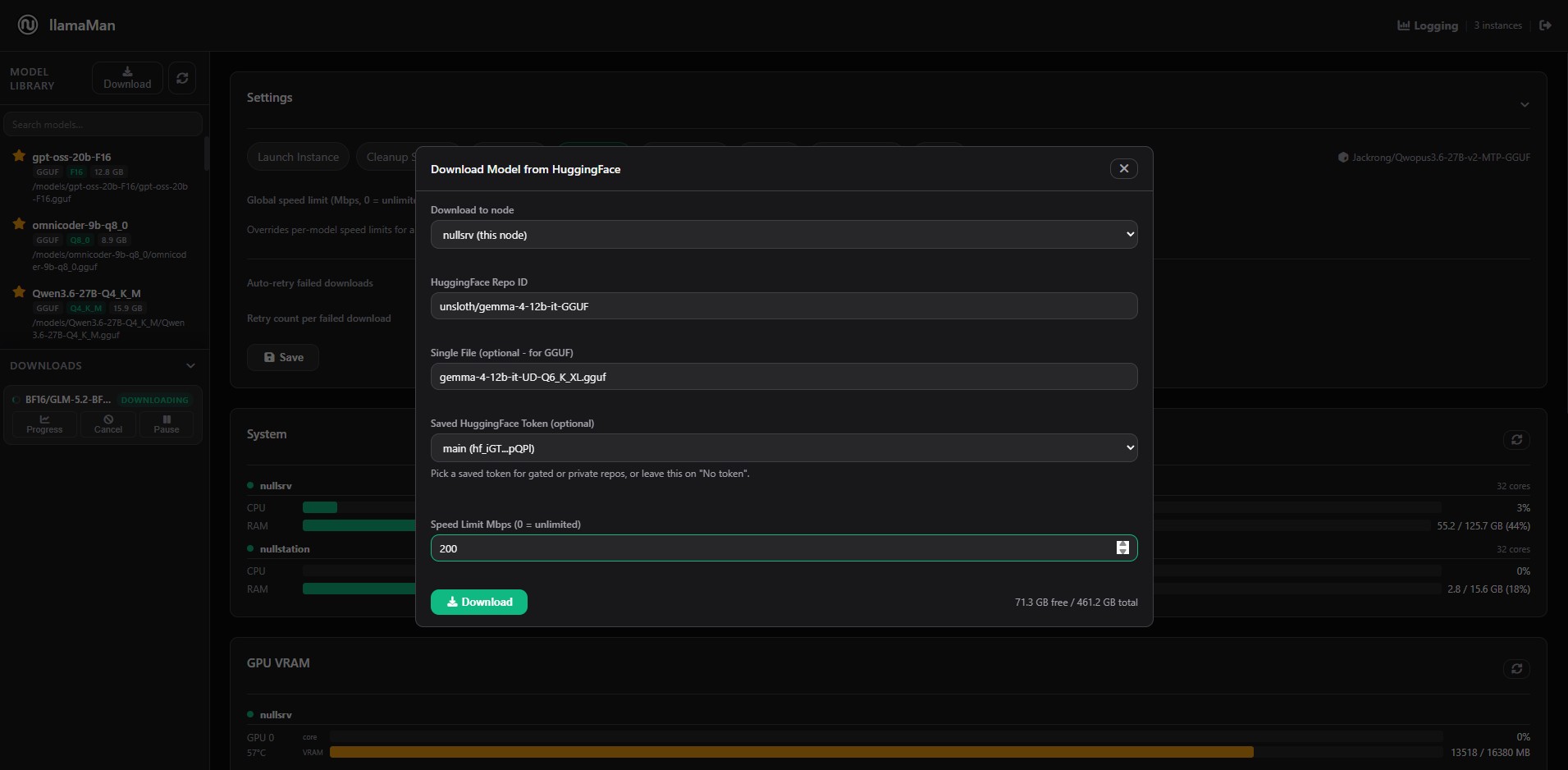The width and height of the screenshot is (1568, 770).
Task: Show Progress for the downloading model
Action: [x=44, y=424]
